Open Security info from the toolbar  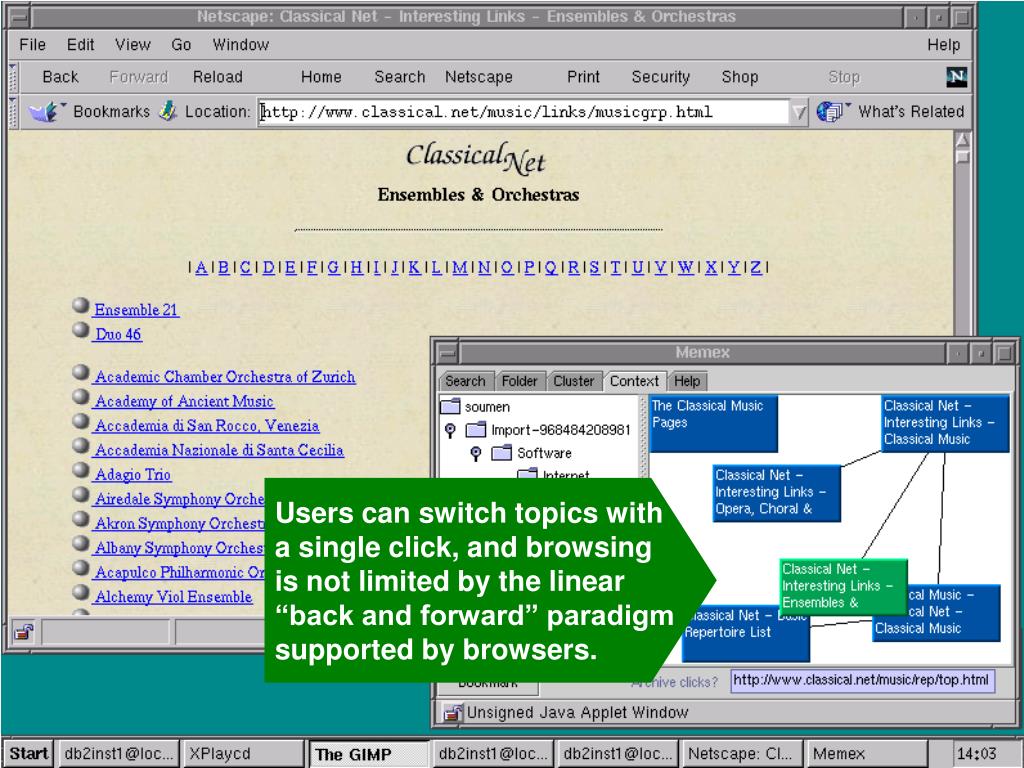click(660, 77)
